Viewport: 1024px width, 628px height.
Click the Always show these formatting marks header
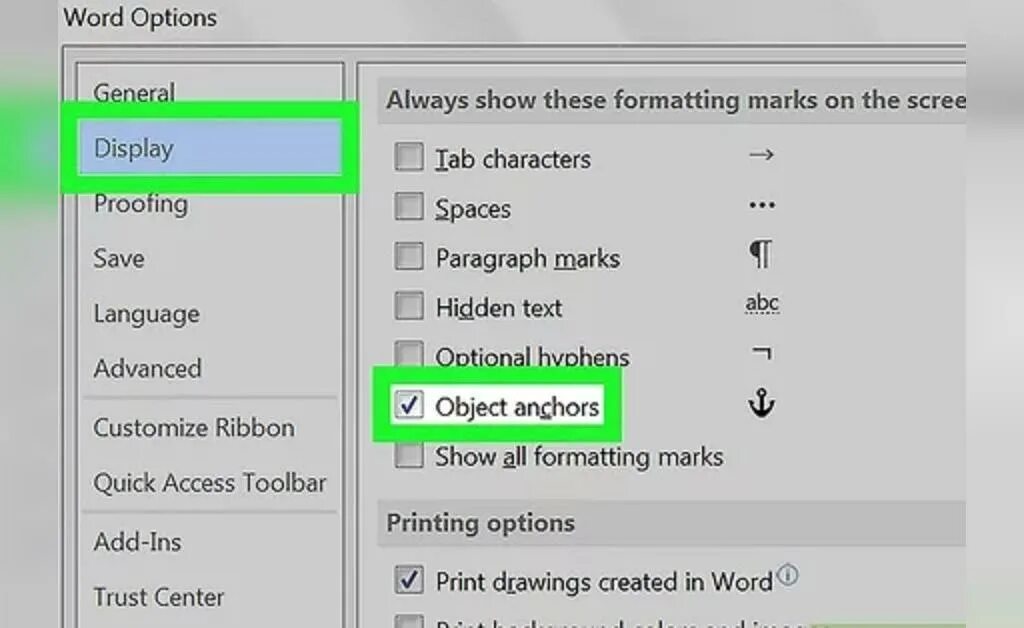pos(676,101)
